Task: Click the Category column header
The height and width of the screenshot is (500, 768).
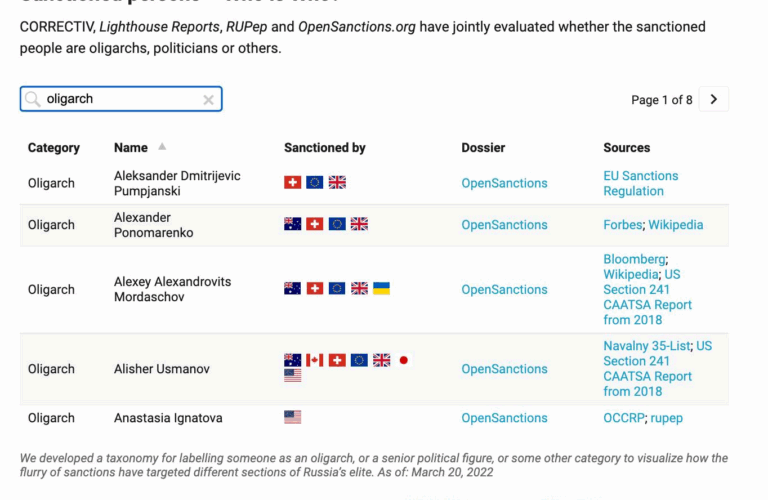Action: [x=53, y=148]
